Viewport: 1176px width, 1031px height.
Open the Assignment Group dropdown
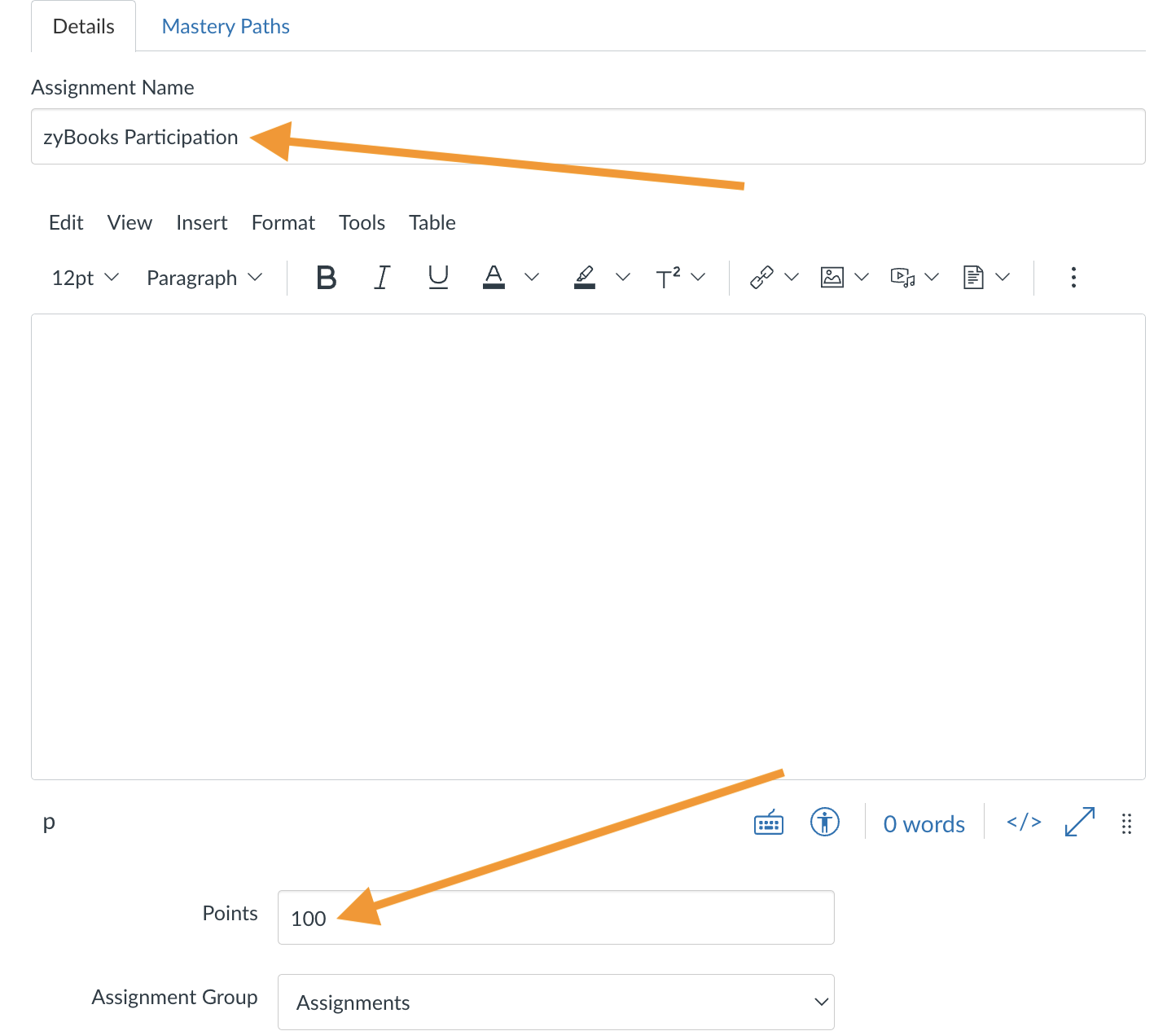pos(556,1002)
